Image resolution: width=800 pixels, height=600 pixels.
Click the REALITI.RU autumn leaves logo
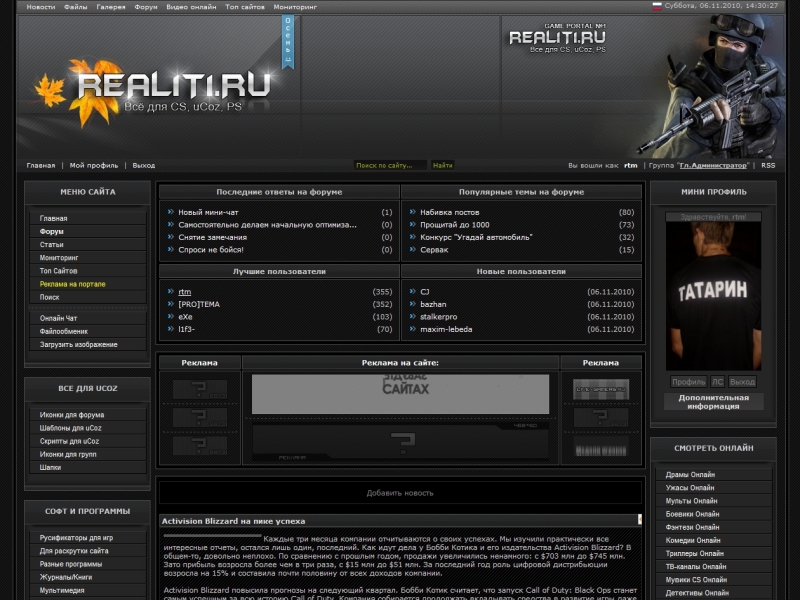(152, 92)
